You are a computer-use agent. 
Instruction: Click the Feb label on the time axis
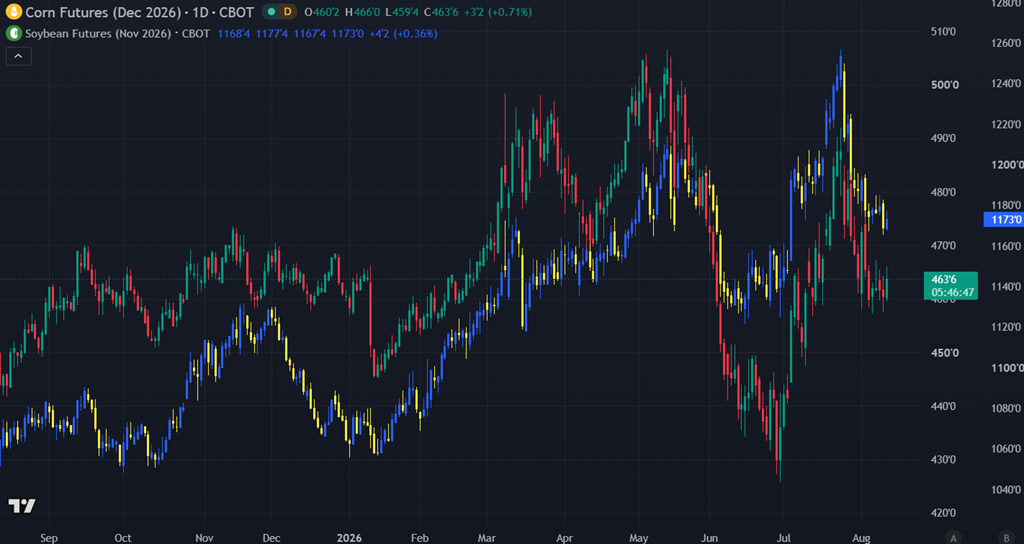point(420,538)
